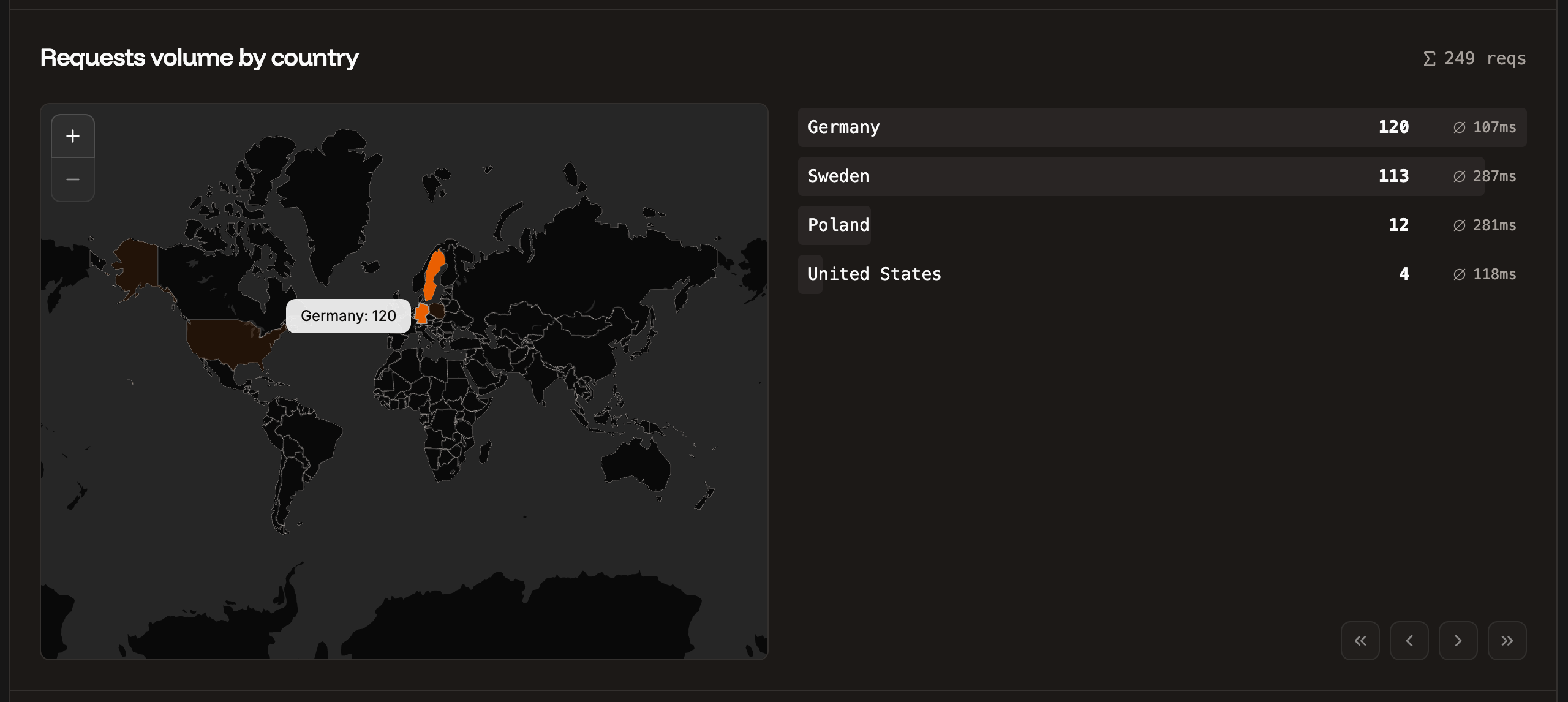This screenshot has height=702, width=1568.
Task: Click the zoom in (+) icon on the map
Action: click(73, 135)
